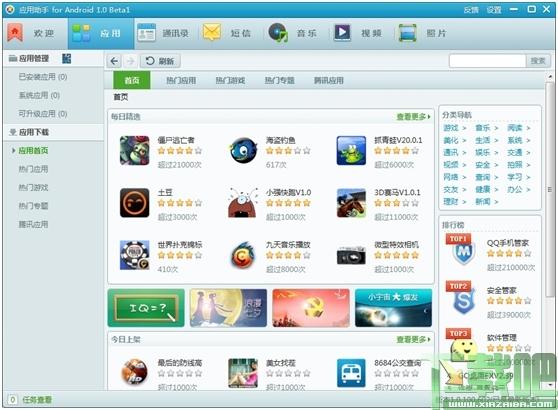Open the 土豆 app icon
The image size is (558, 410).
[135, 203]
